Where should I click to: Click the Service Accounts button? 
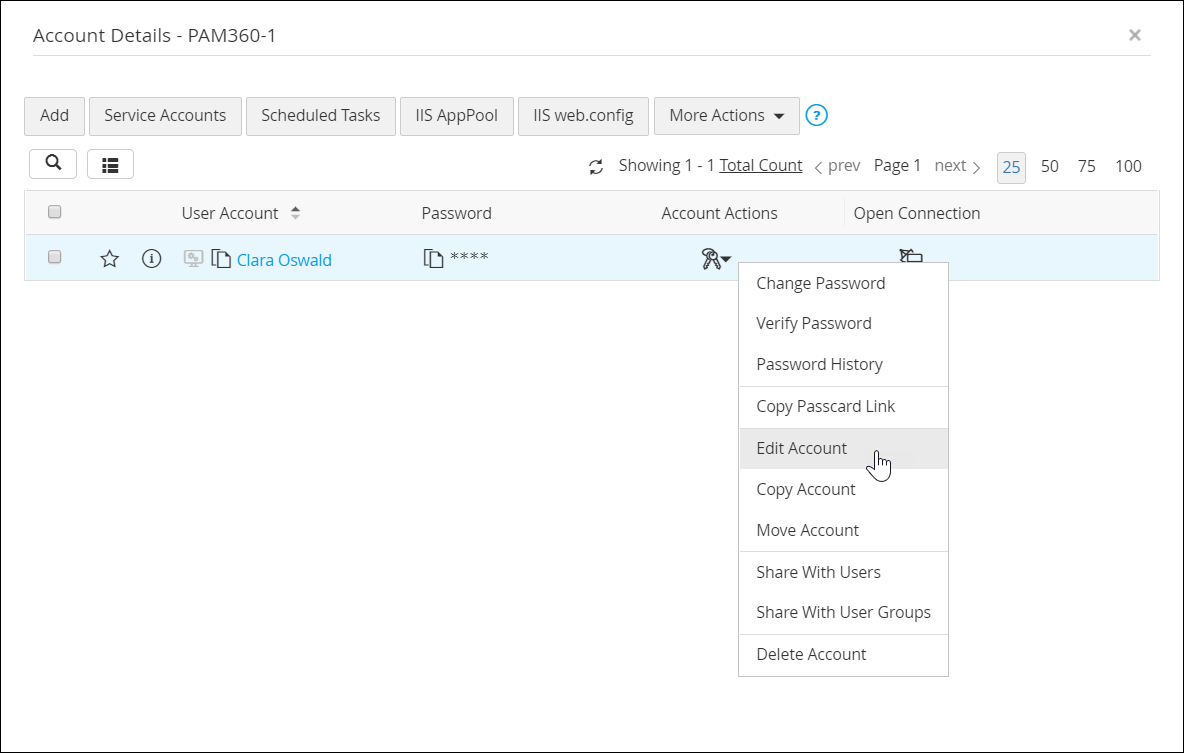click(x=165, y=116)
